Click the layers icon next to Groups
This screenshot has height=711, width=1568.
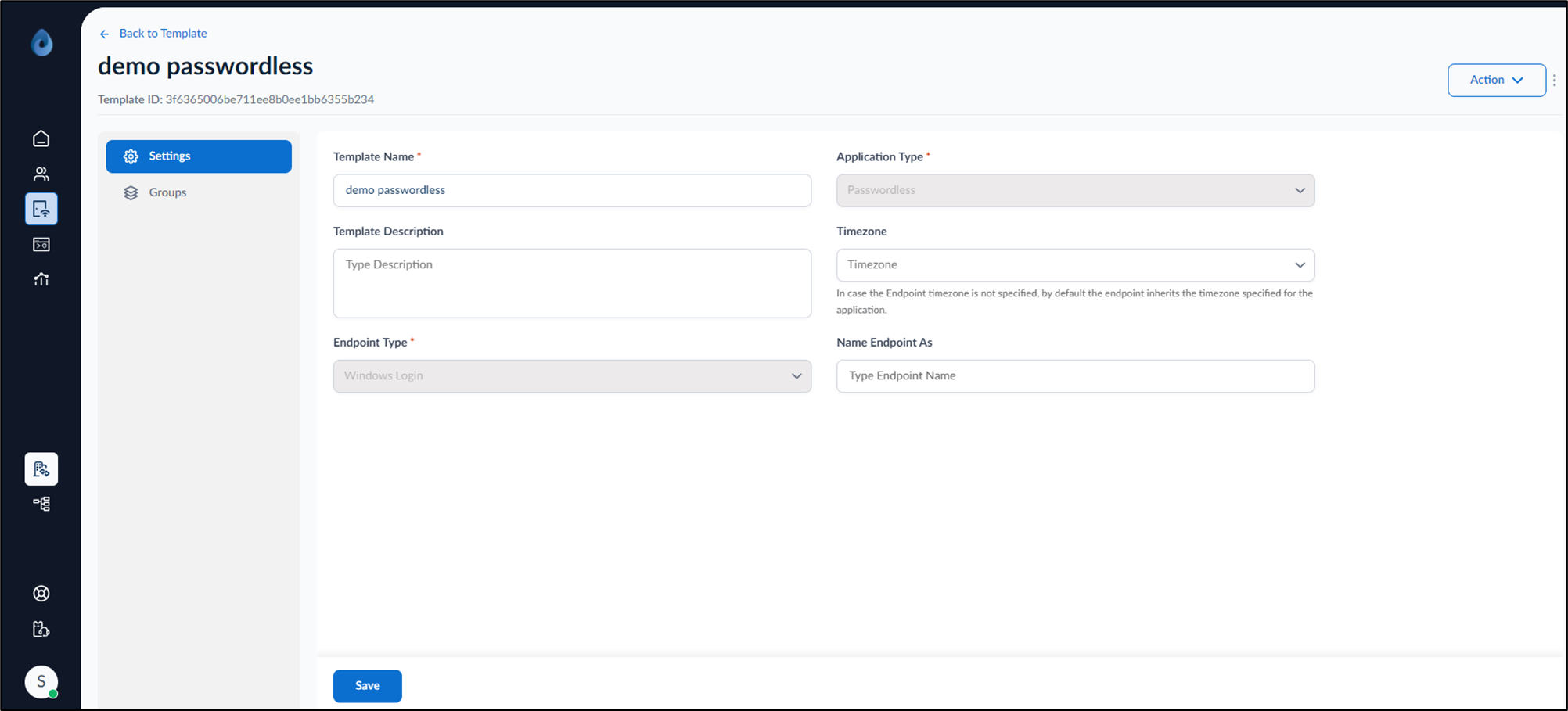point(131,192)
